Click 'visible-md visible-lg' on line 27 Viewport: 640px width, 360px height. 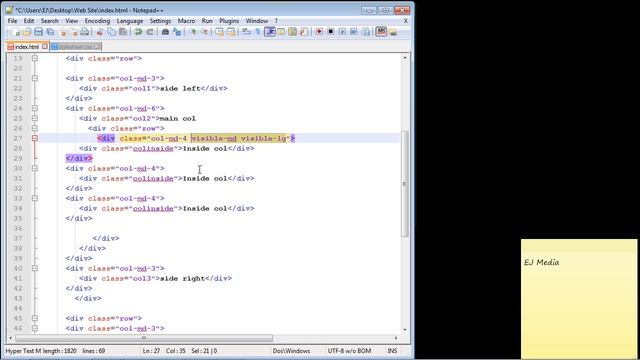239,138
